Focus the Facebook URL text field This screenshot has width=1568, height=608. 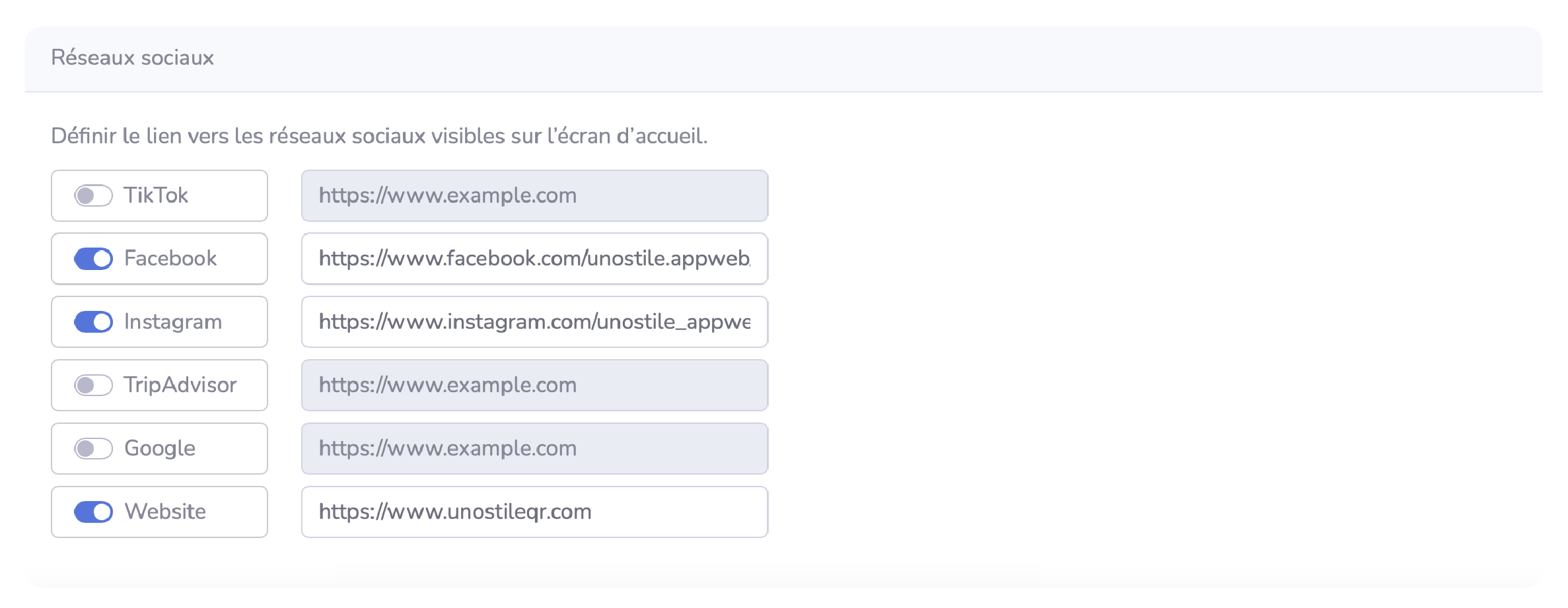click(x=534, y=259)
